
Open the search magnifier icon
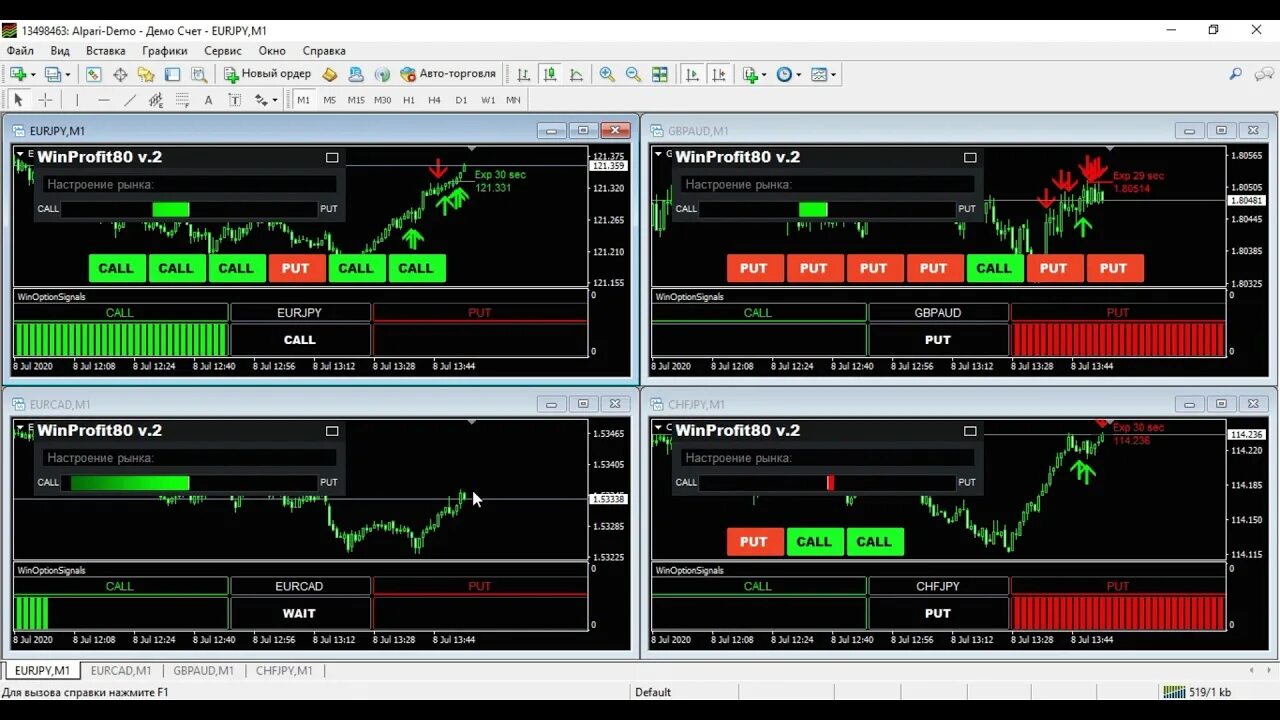click(x=1236, y=74)
